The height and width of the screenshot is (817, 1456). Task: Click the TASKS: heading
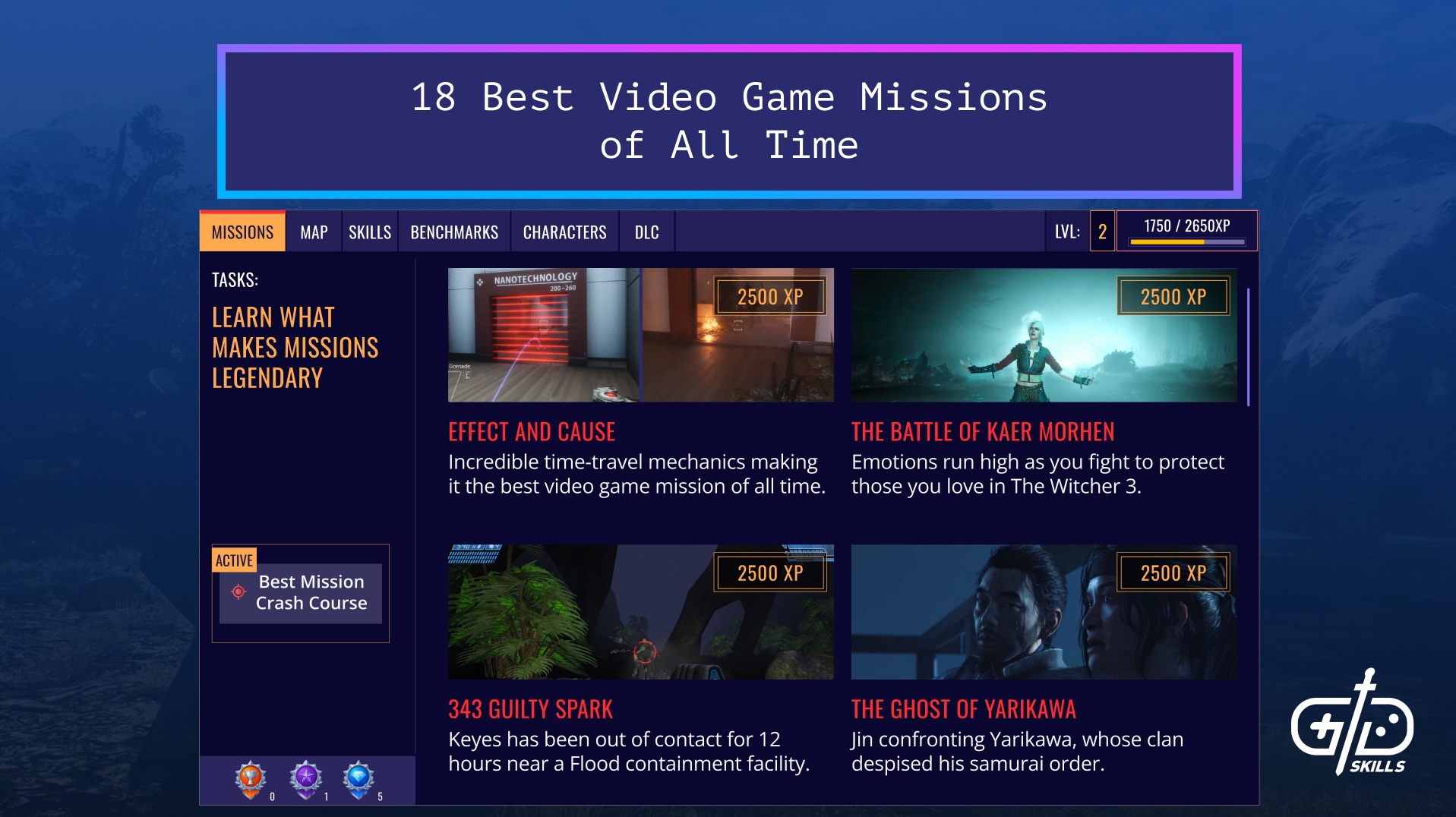pyautogui.click(x=235, y=280)
